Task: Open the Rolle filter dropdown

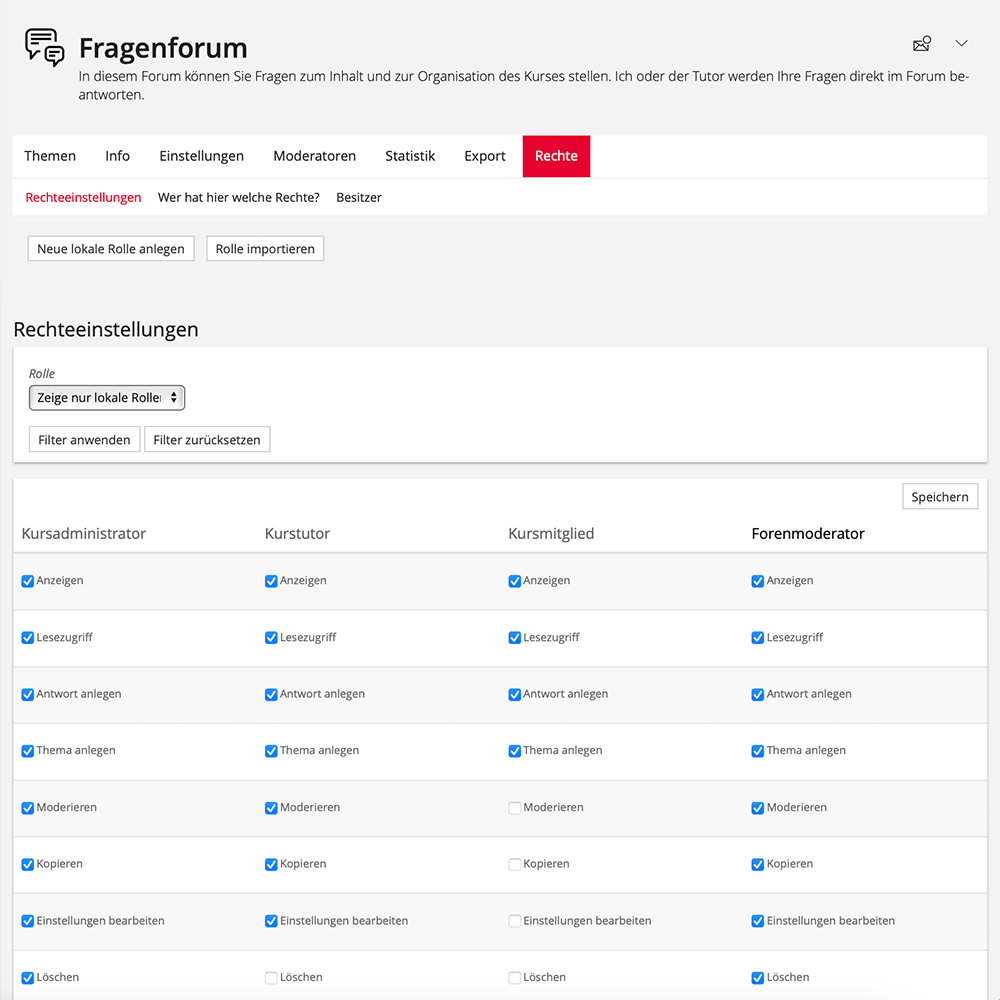Action: (x=107, y=398)
